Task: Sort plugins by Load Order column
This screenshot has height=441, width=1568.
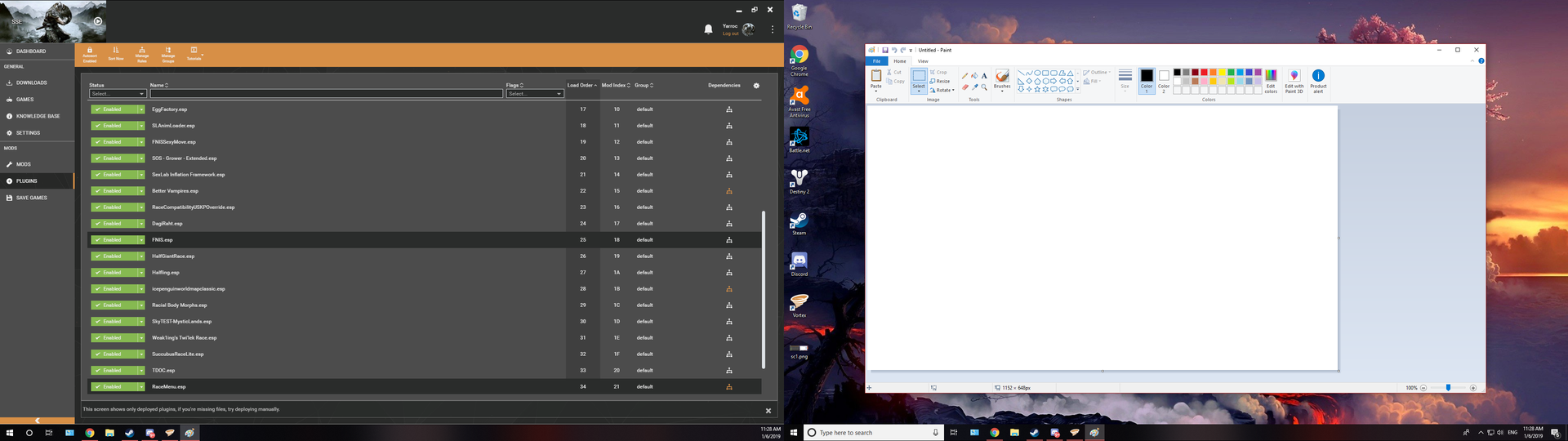Action: coord(582,85)
